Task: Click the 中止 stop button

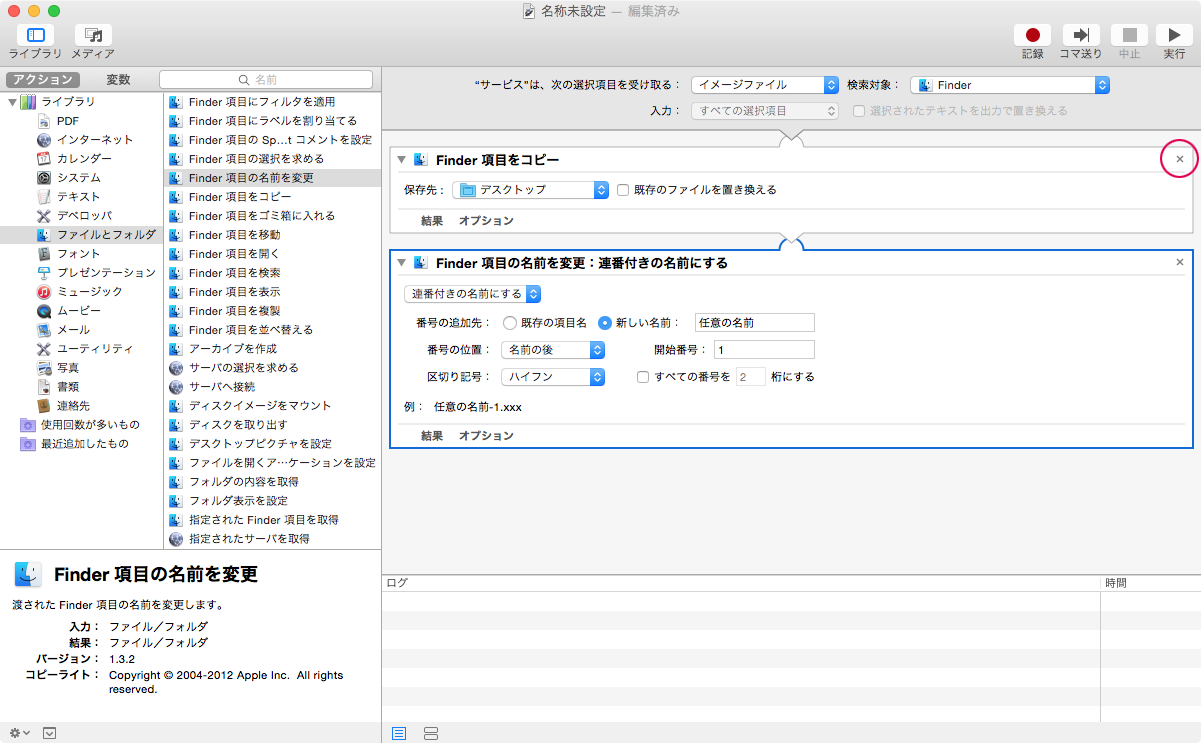Action: click(1129, 35)
